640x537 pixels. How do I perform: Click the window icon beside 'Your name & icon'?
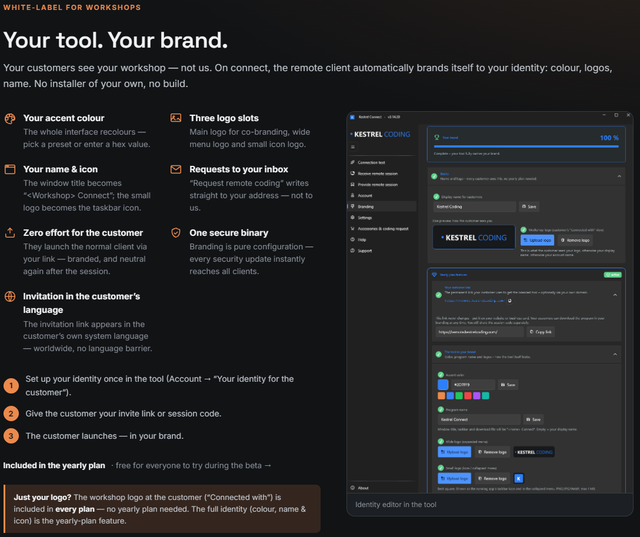(10, 169)
